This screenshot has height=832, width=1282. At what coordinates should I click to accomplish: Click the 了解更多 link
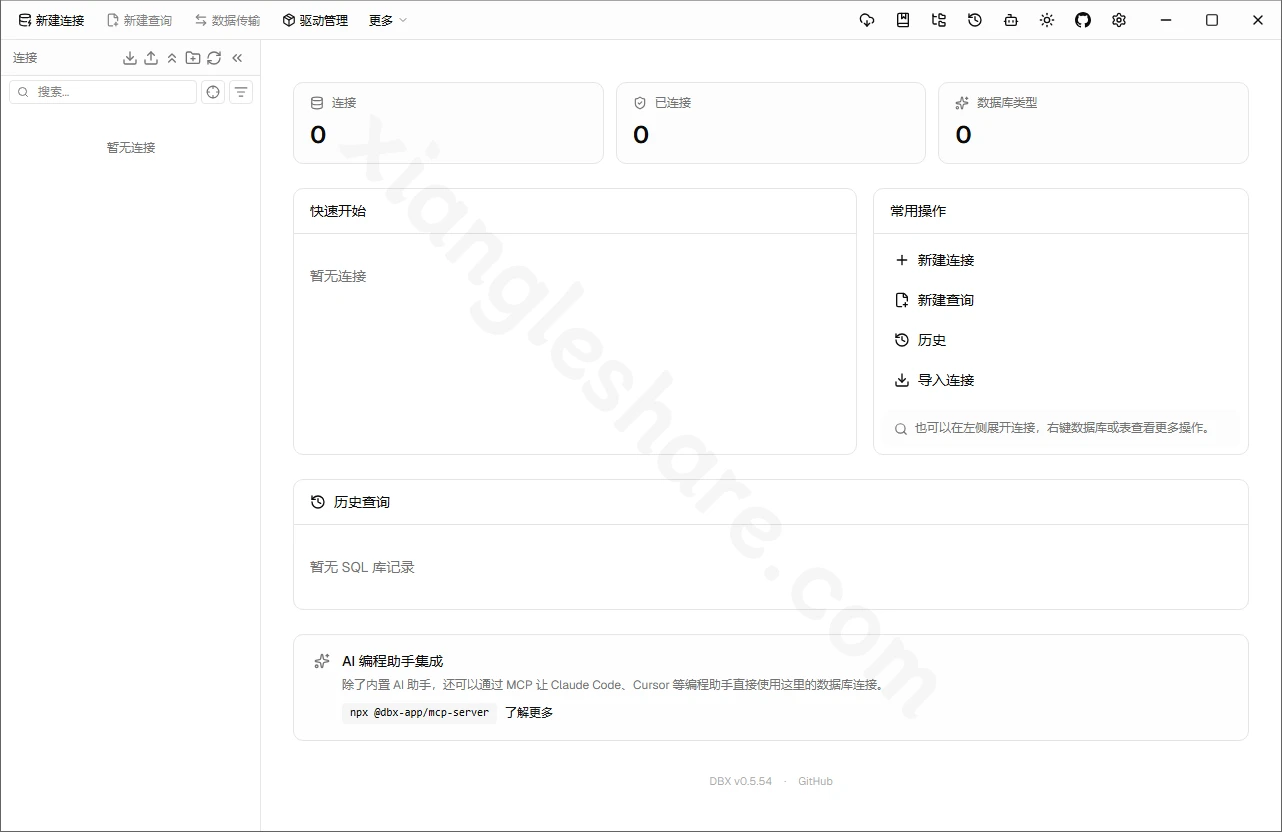pos(529,713)
